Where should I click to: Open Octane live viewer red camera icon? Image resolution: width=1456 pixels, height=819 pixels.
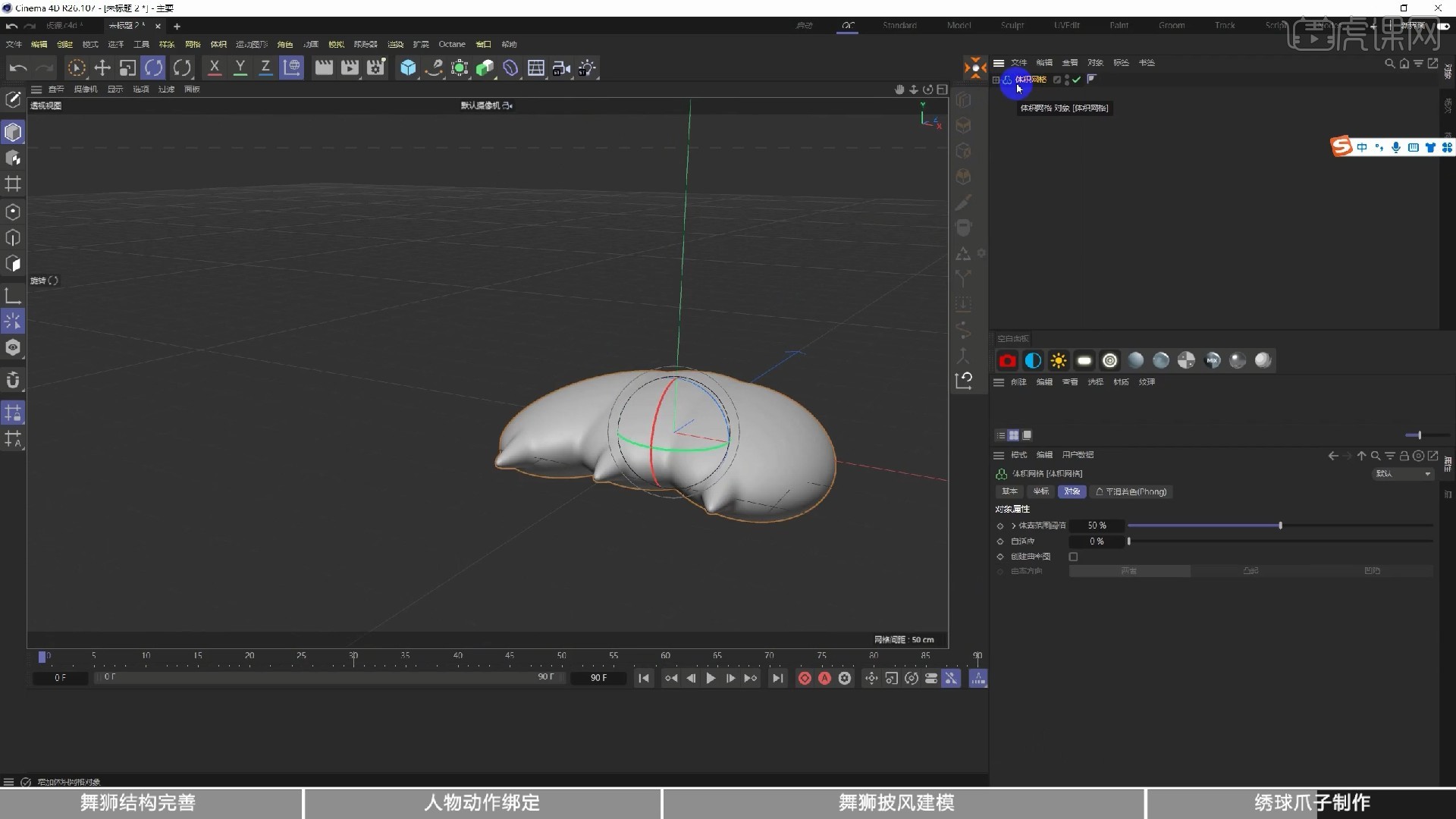(1007, 361)
